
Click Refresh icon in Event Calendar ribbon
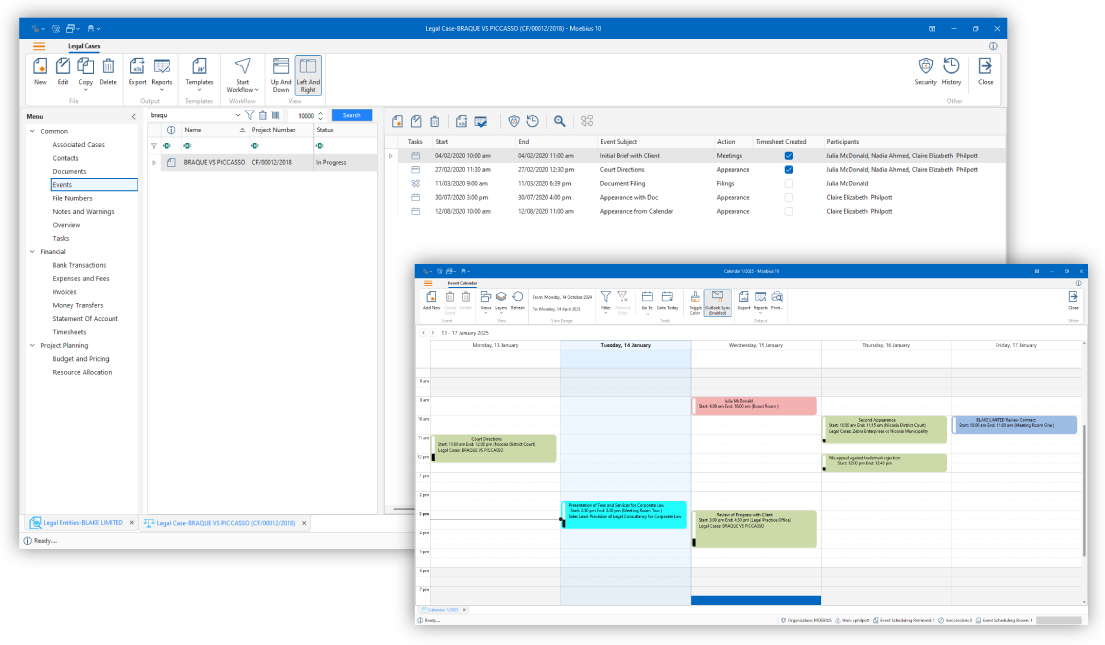tap(517, 299)
